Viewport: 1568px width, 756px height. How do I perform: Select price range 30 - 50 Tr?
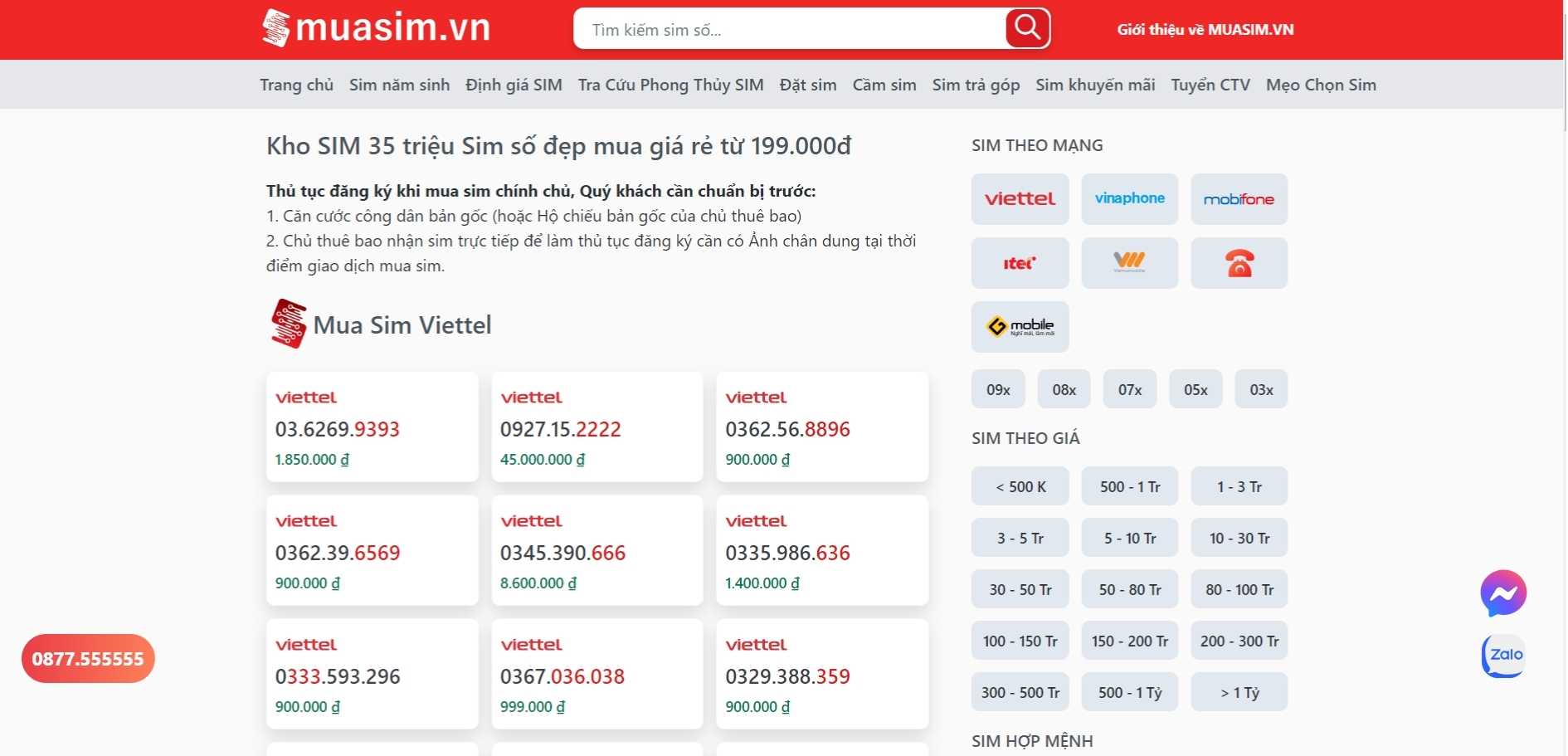click(x=1020, y=589)
